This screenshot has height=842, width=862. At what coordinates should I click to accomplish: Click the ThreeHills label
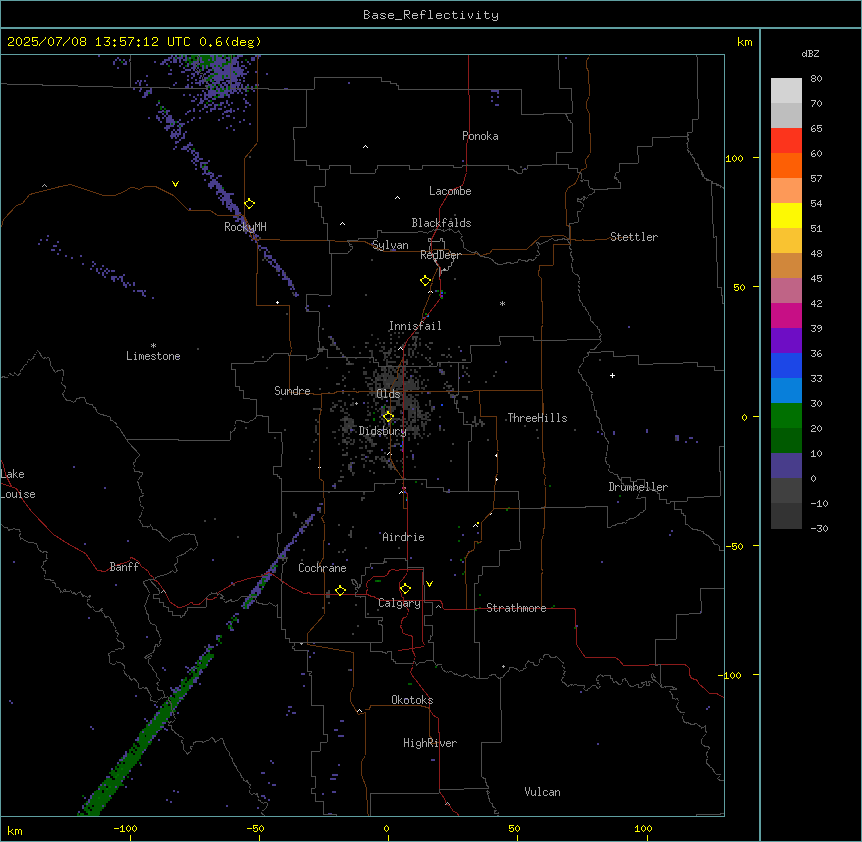tap(537, 418)
